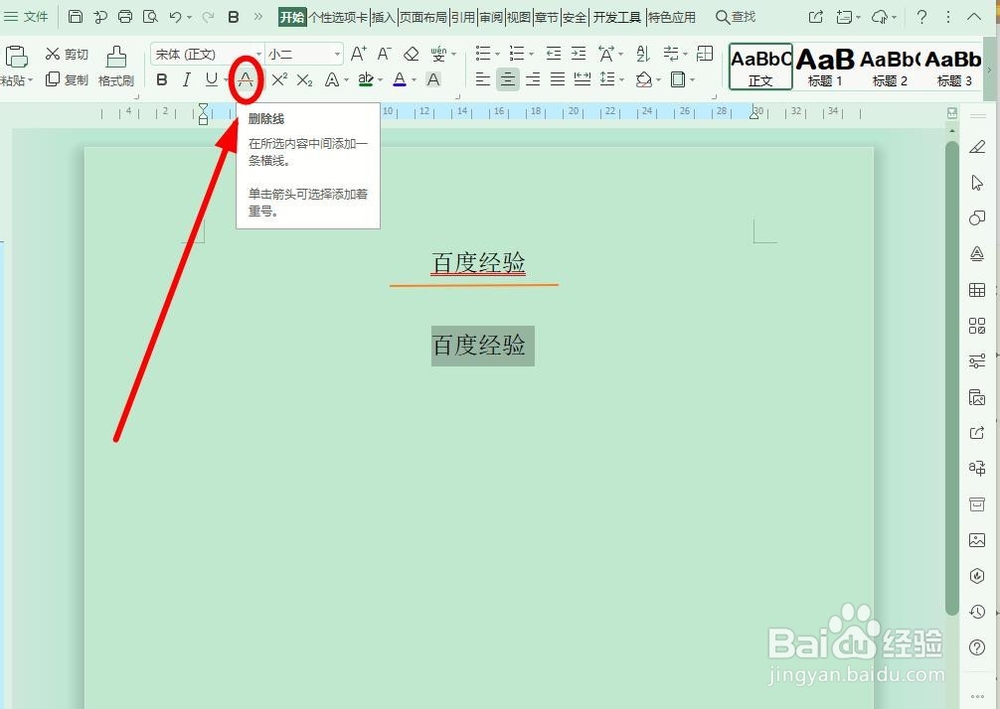Open the bullet list dropdown arrow
The width and height of the screenshot is (1000, 709).
pyautogui.click(x=498, y=54)
